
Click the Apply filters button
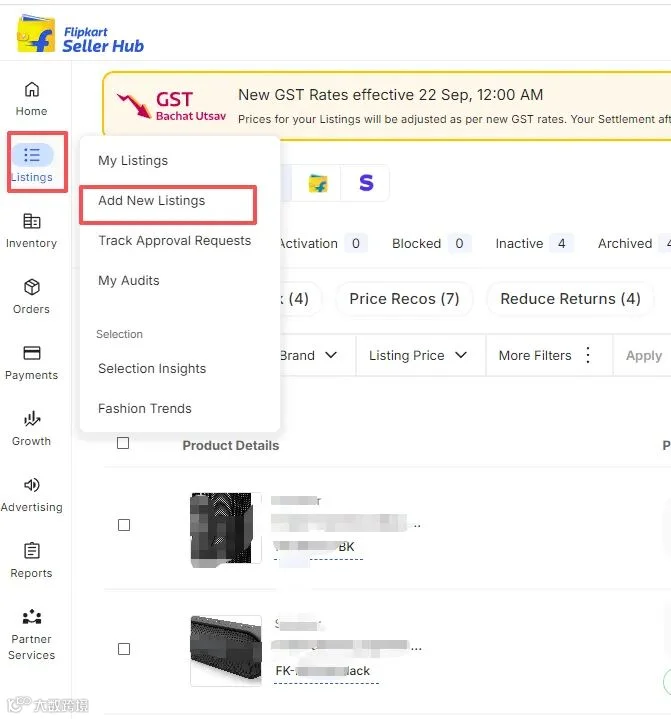pyautogui.click(x=643, y=355)
